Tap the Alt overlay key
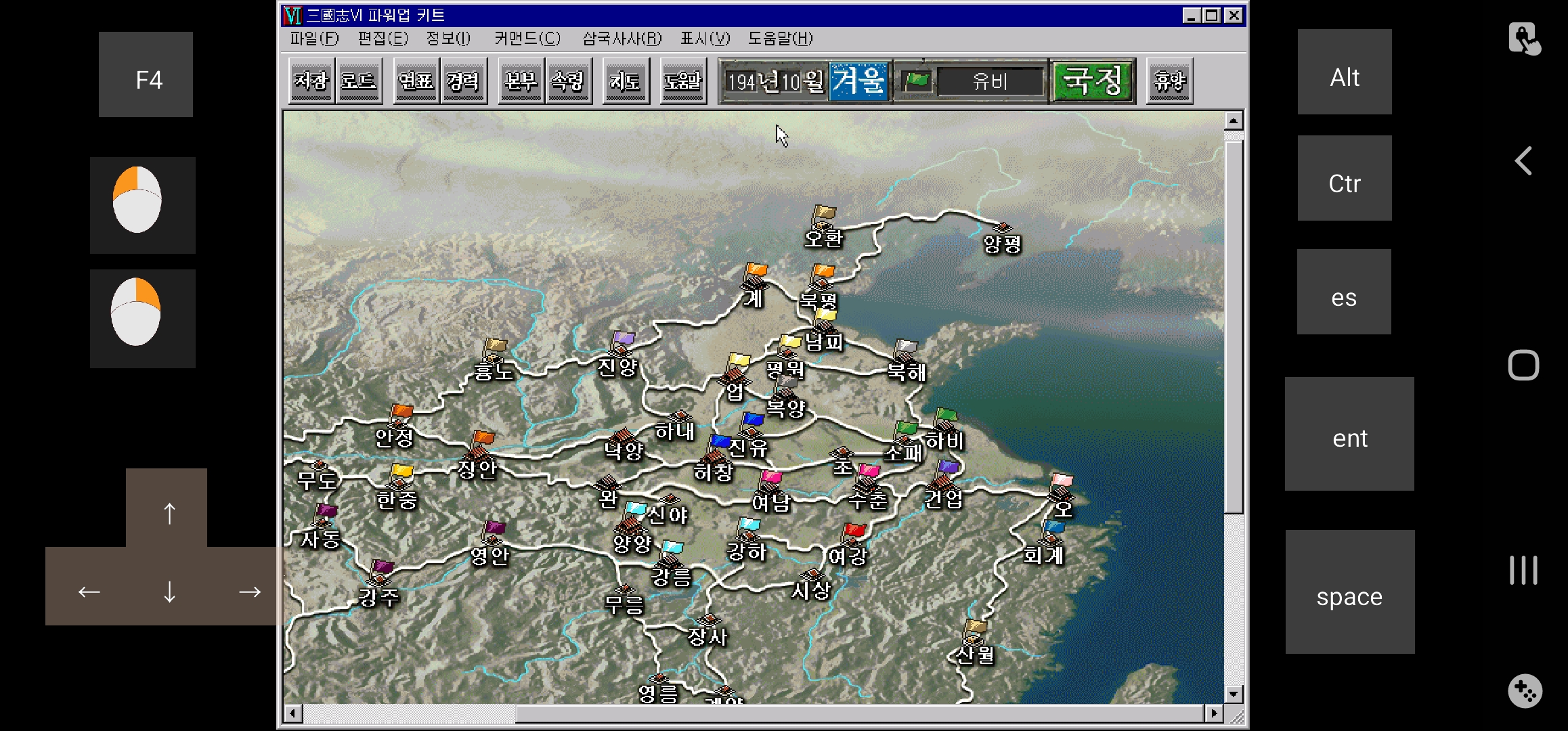This screenshot has height=731, width=1568. coord(1345,72)
